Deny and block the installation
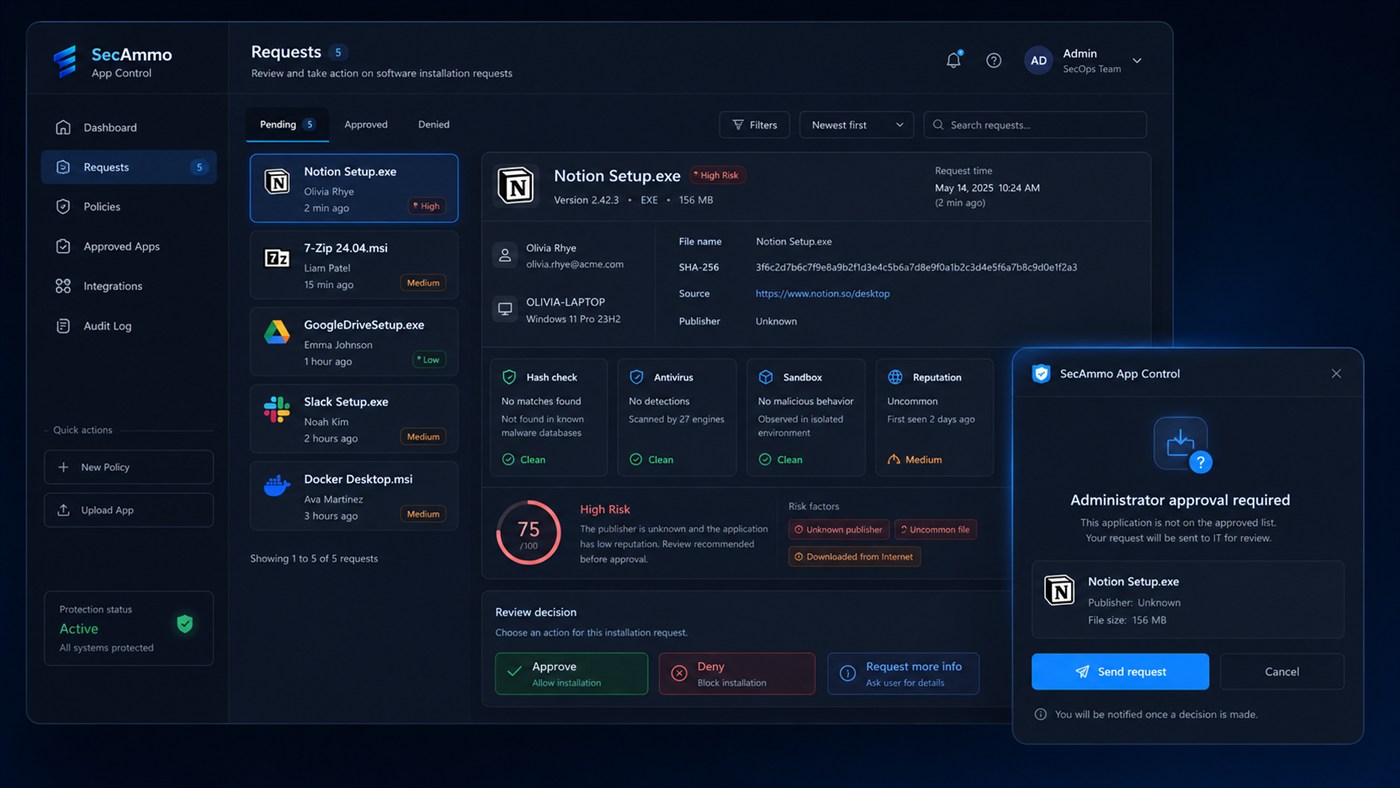This screenshot has width=1400, height=788. pos(737,674)
